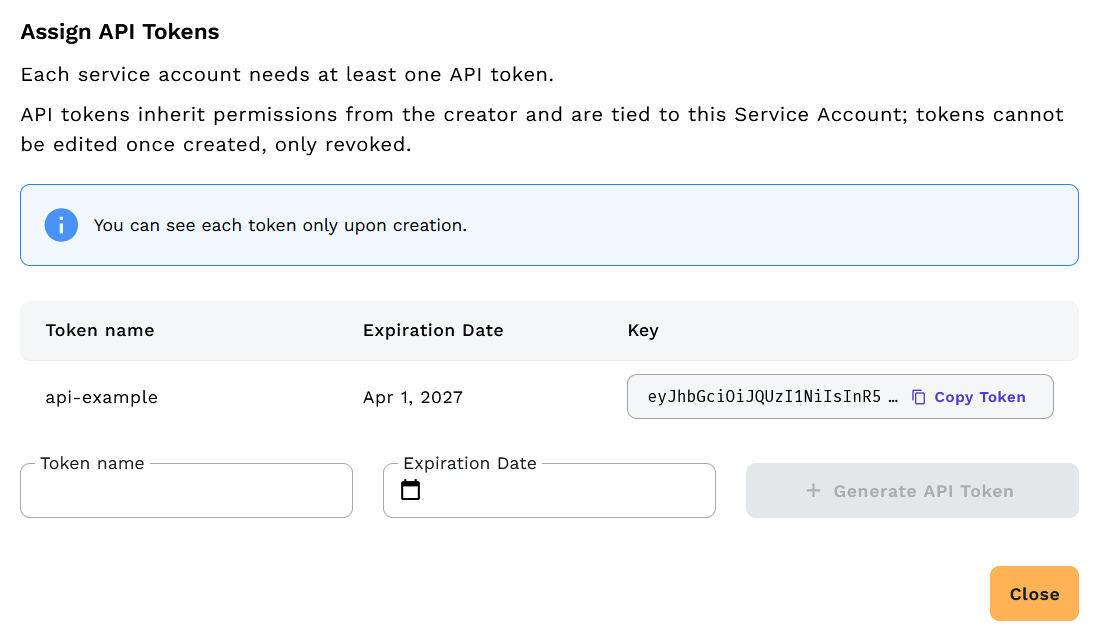This screenshot has width=1107, height=637.
Task: Click the Close button
Action: tap(1034, 593)
